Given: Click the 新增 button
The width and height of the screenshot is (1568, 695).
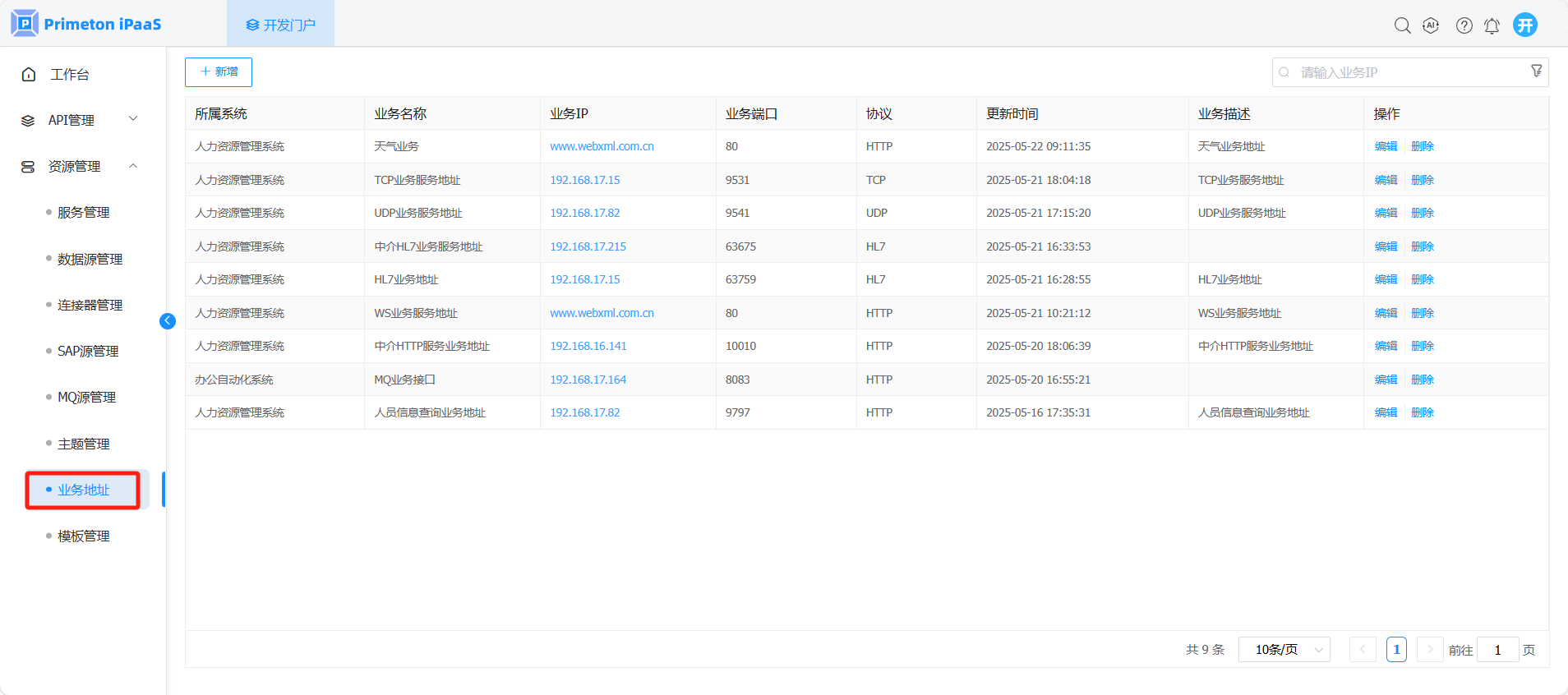Looking at the screenshot, I should 219,72.
